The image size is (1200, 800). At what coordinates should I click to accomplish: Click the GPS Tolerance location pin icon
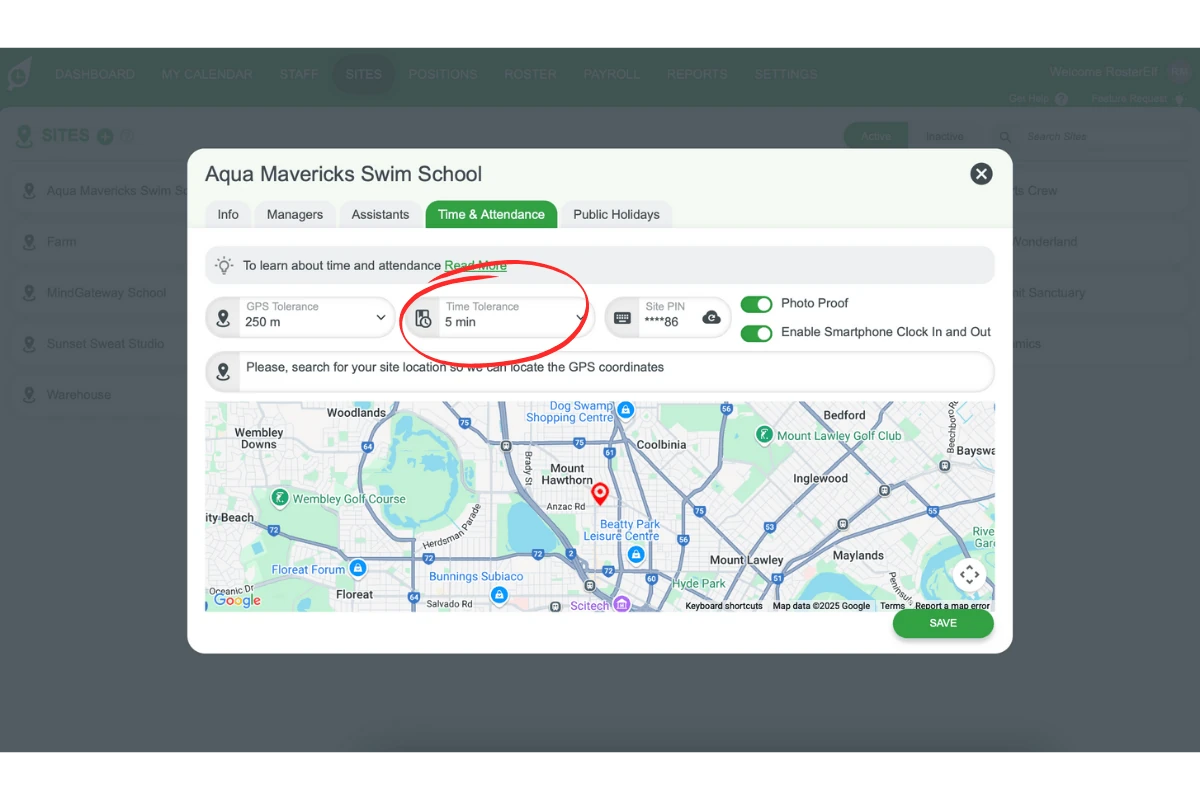223,318
